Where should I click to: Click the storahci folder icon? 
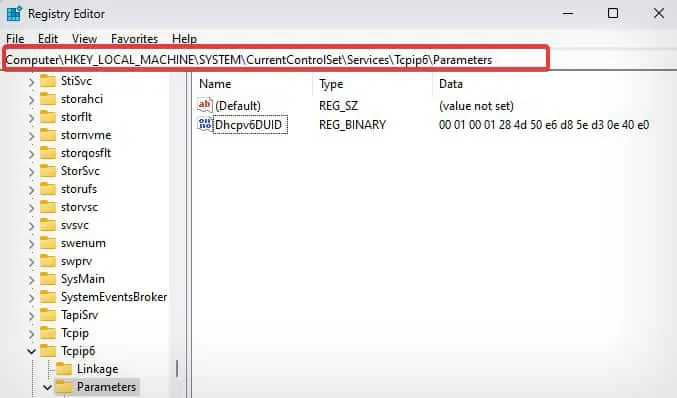coord(48,99)
